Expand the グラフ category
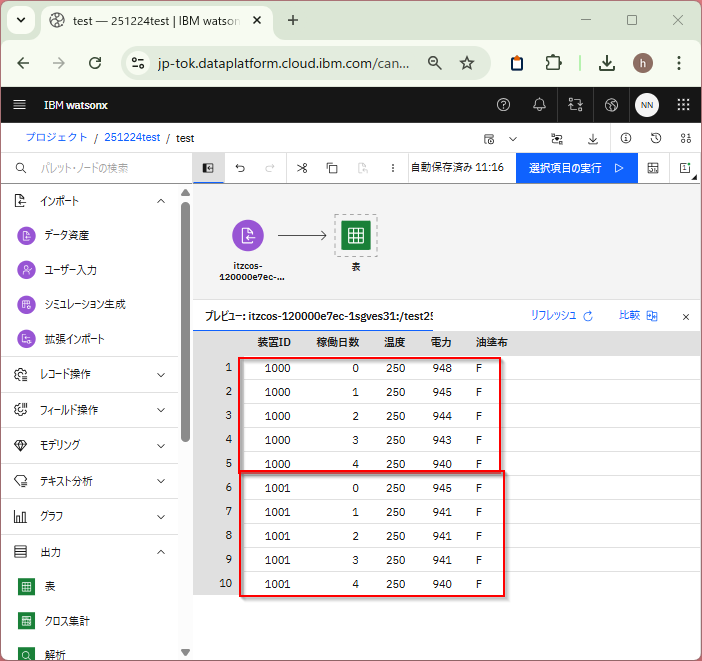702x661 pixels. coord(90,516)
